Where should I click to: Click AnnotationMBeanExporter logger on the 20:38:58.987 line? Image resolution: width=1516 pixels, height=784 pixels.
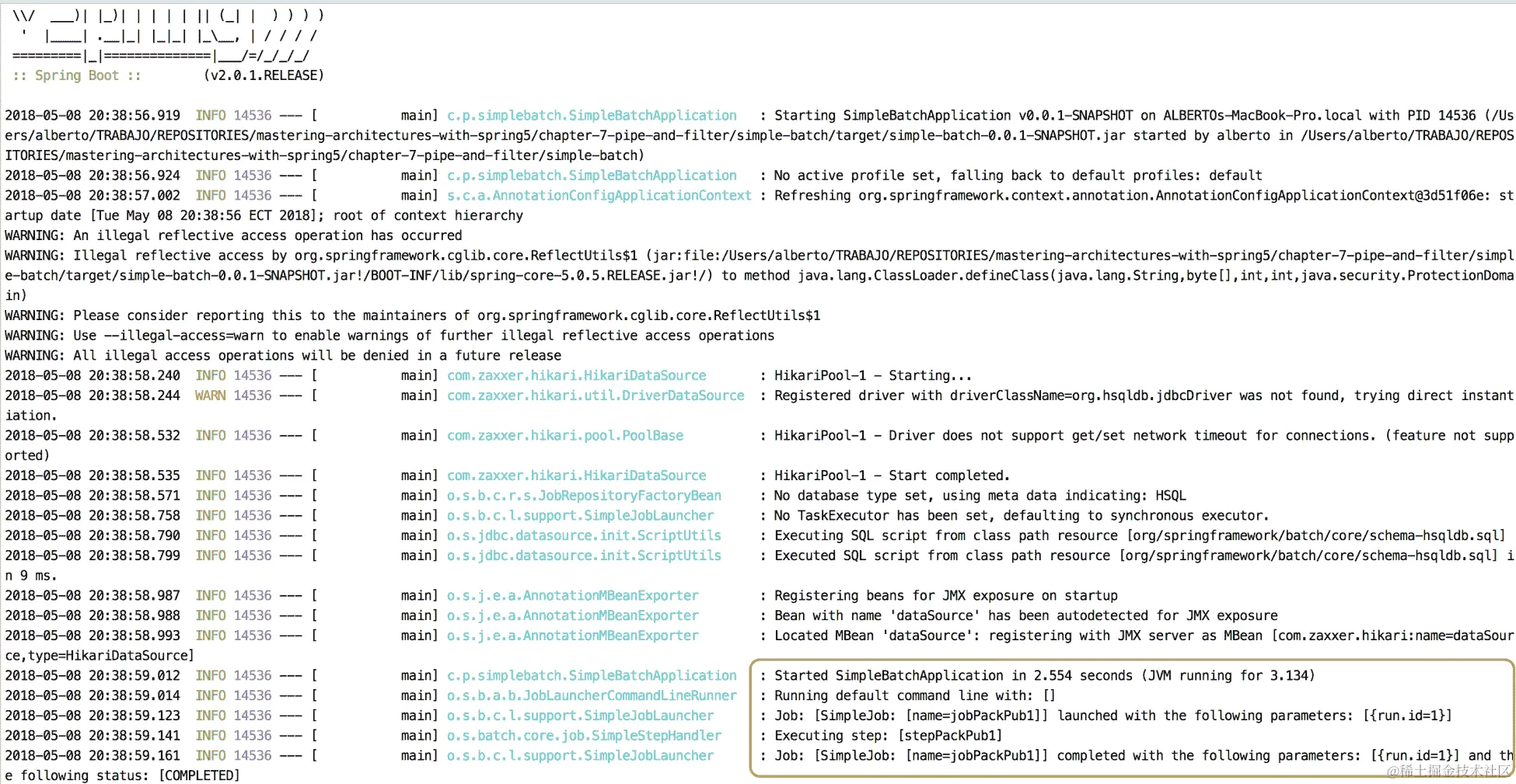pos(573,596)
